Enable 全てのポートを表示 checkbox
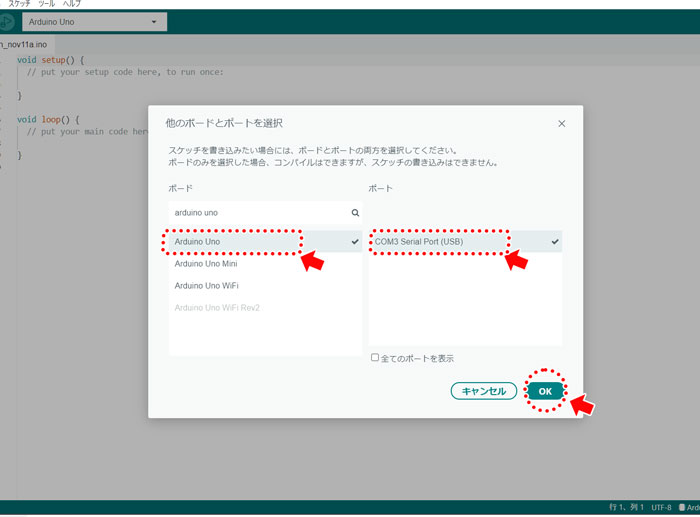The image size is (700, 517). (x=375, y=358)
